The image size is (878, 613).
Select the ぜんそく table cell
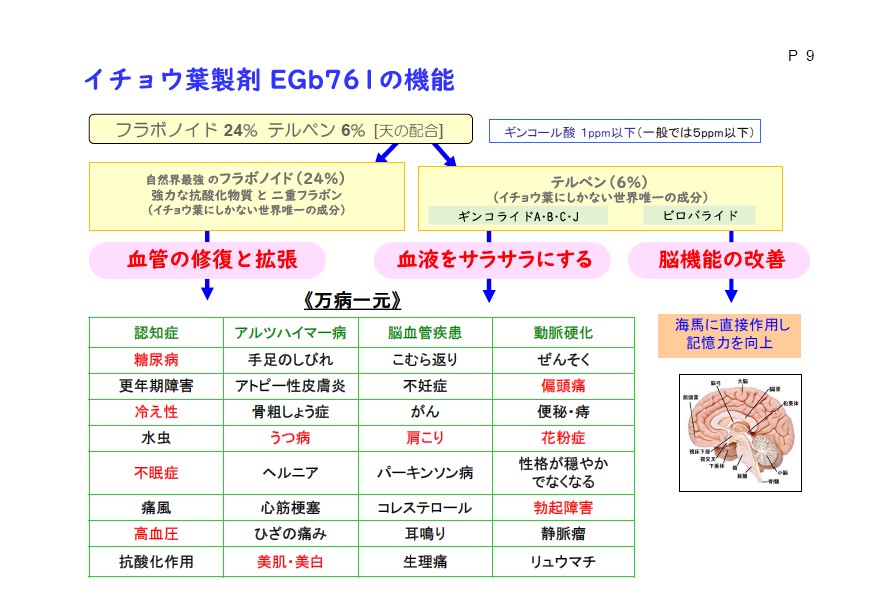563,360
